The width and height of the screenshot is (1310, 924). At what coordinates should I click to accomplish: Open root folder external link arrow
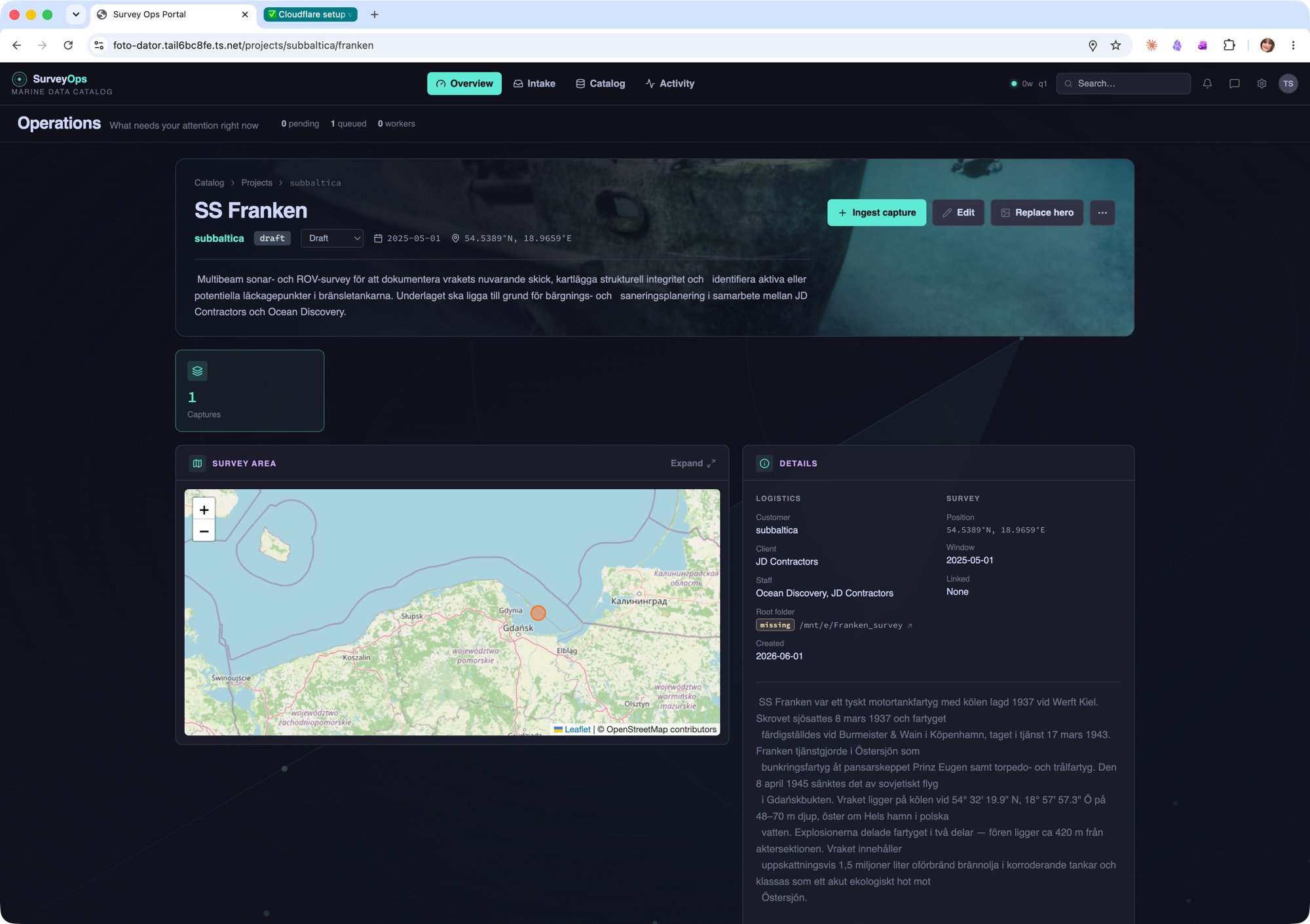coord(910,625)
